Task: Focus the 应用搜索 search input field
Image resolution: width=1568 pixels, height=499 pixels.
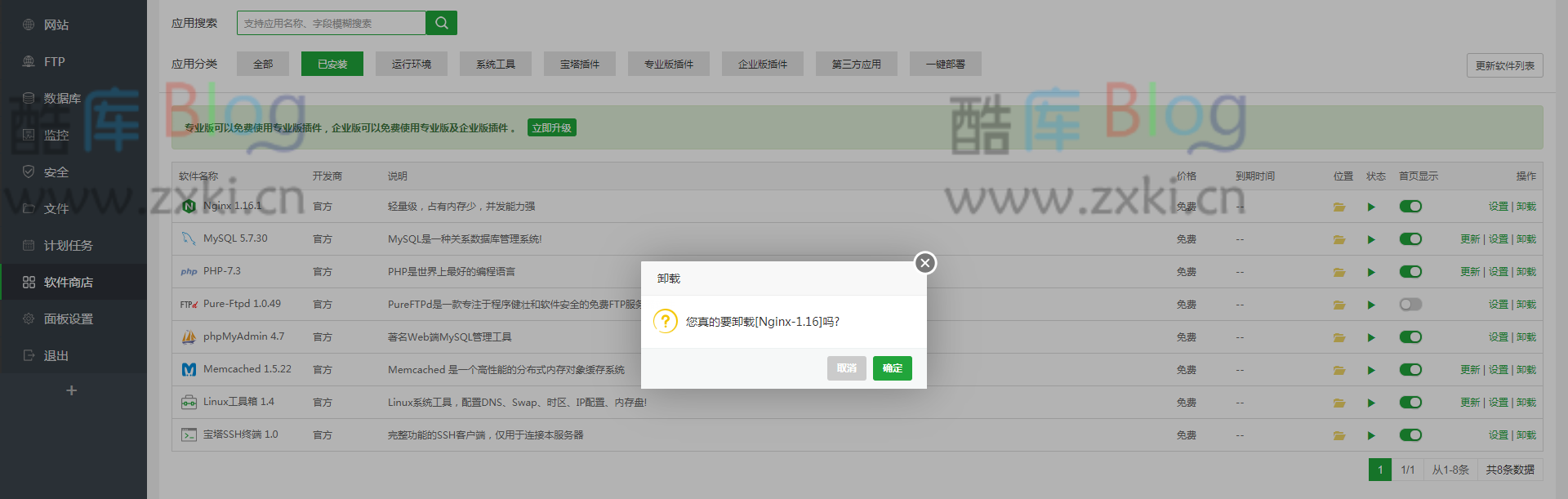Action: (332, 23)
